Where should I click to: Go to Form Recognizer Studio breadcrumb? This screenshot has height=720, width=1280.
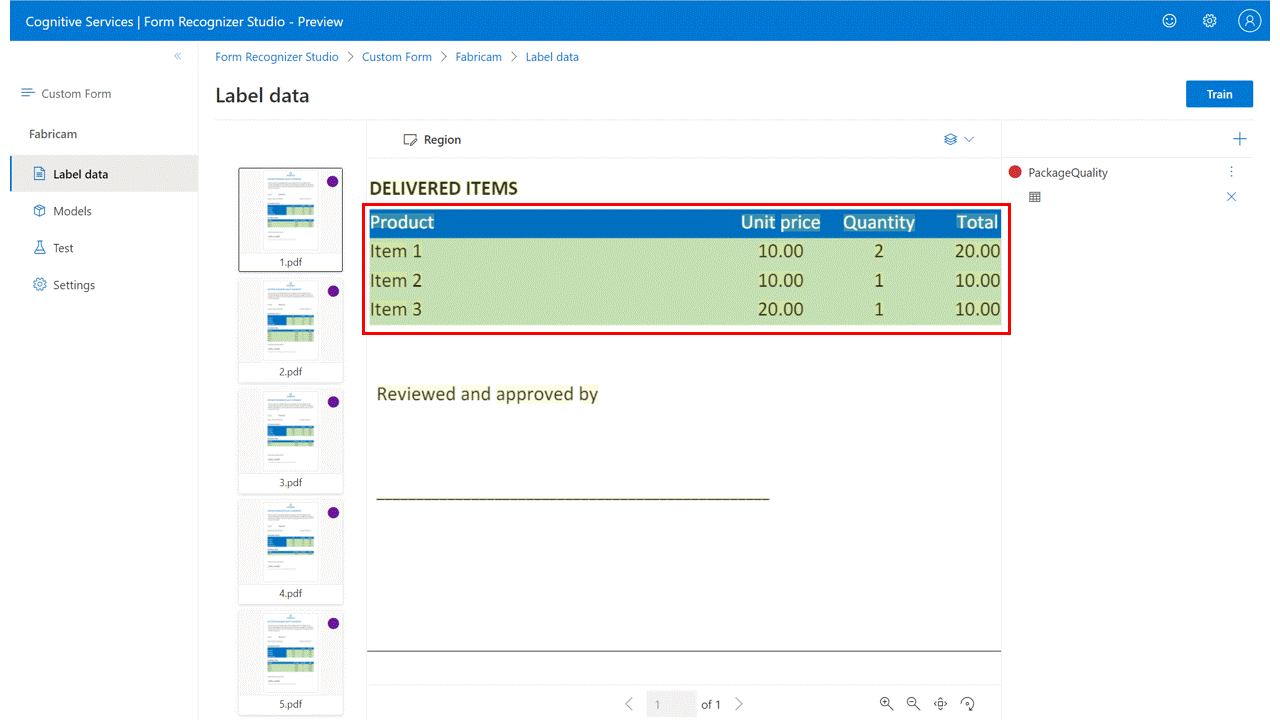(x=277, y=57)
